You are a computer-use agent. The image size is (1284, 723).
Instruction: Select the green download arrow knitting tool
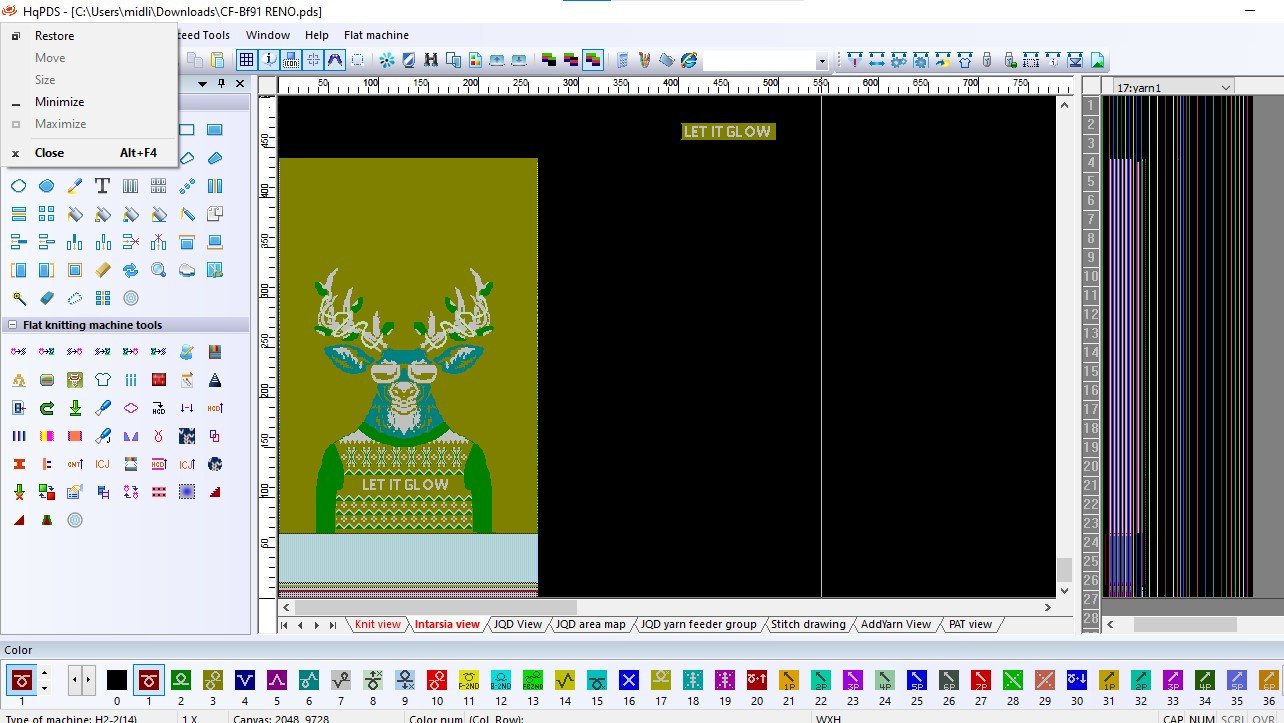click(x=74, y=408)
